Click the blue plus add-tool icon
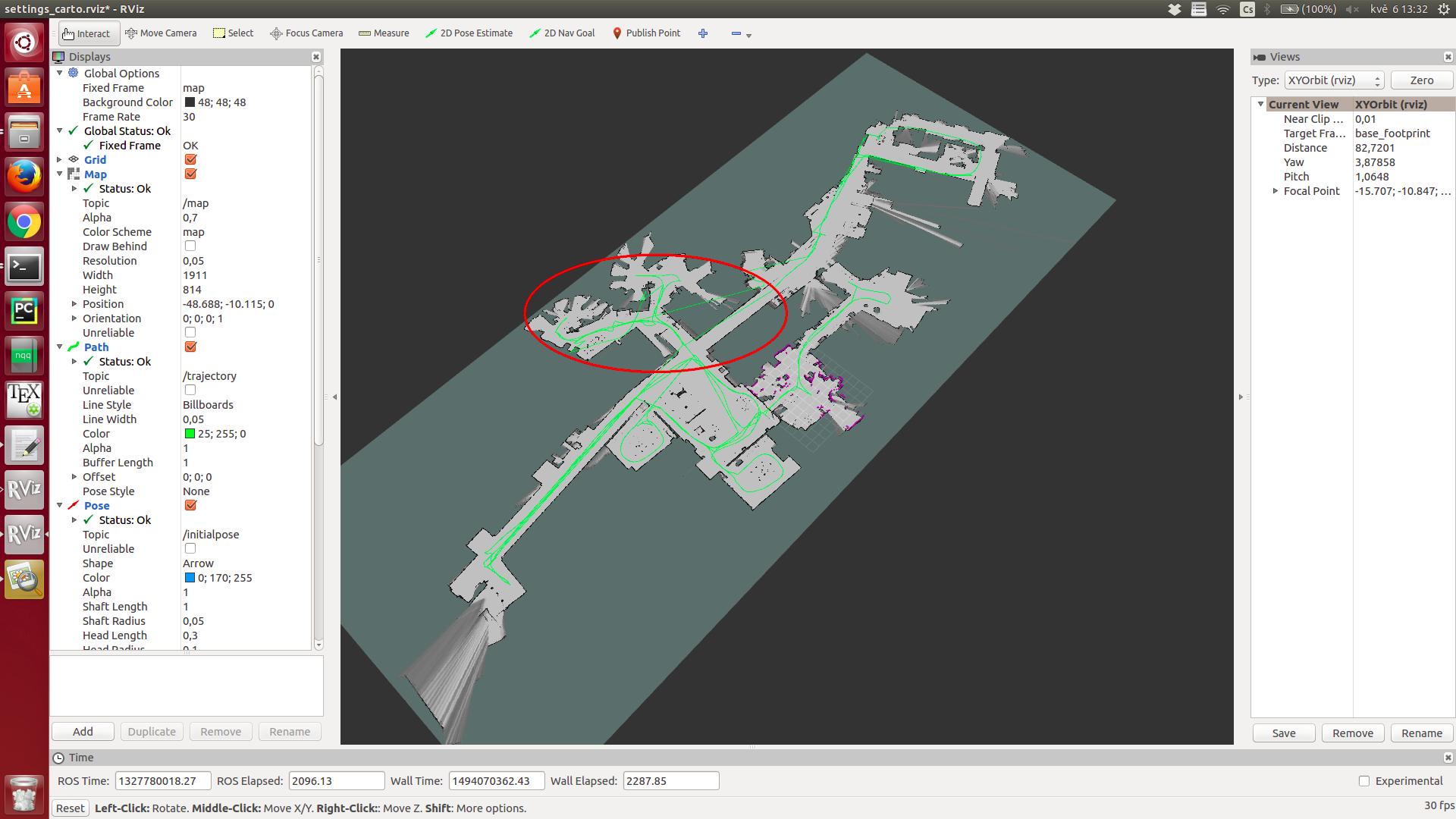Screen dimensions: 1456x819 point(703,33)
